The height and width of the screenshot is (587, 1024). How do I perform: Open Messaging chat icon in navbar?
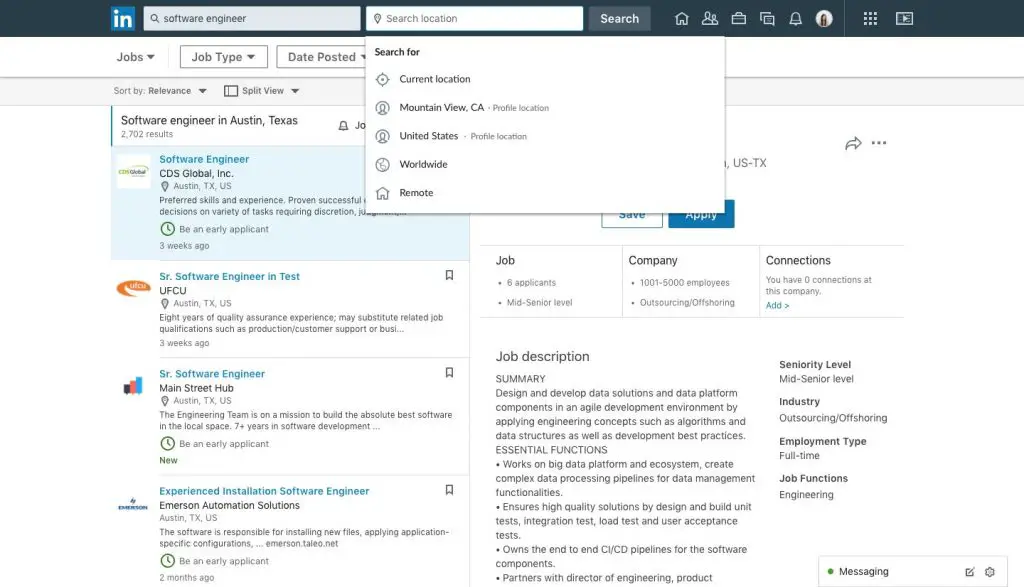(x=767, y=18)
